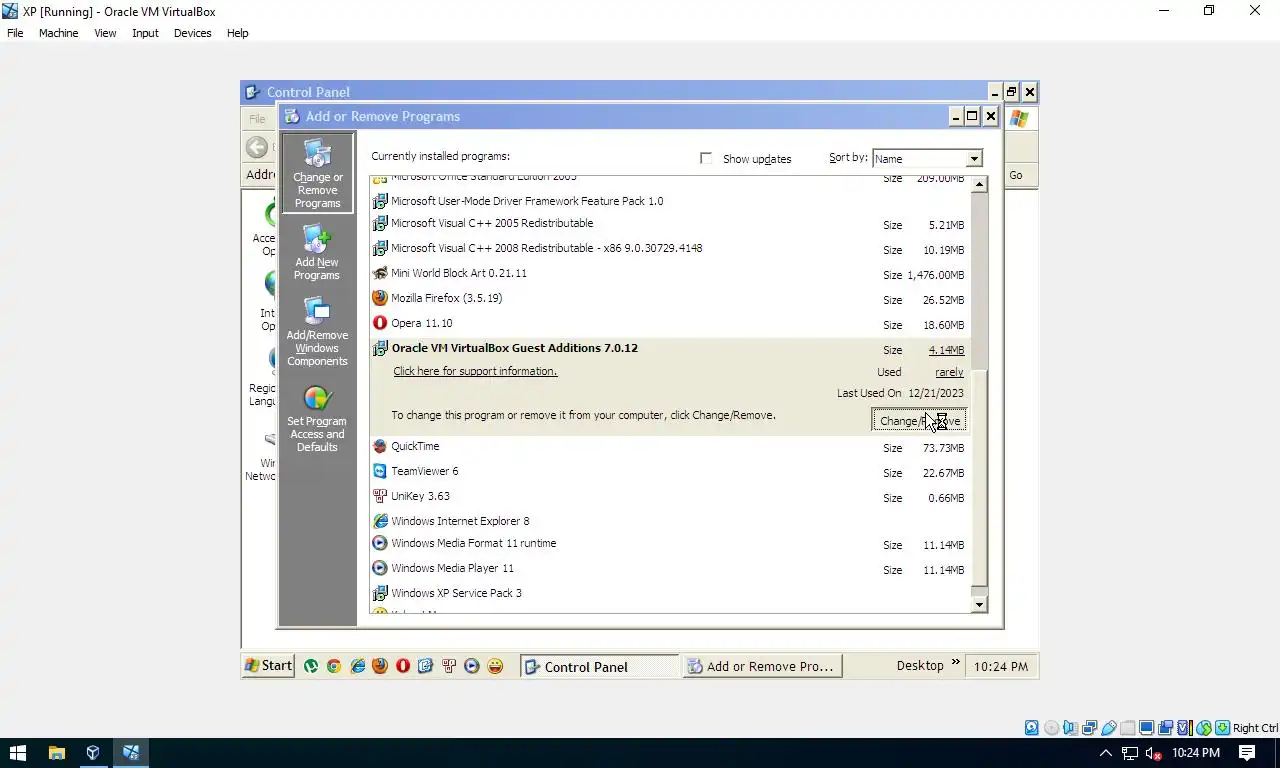Image resolution: width=1280 pixels, height=768 pixels.
Task: Click the Opera 11.10 program icon
Action: pyautogui.click(x=380, y=323)
